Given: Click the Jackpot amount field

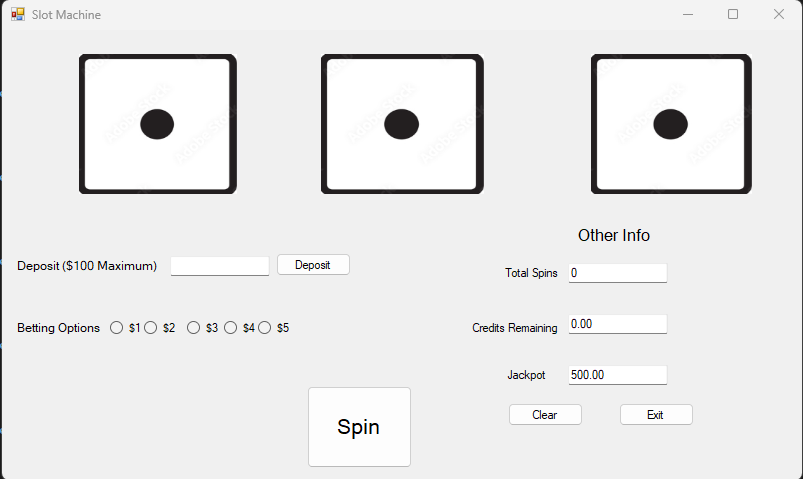Looking at the screenshot, I should [617, 375].
